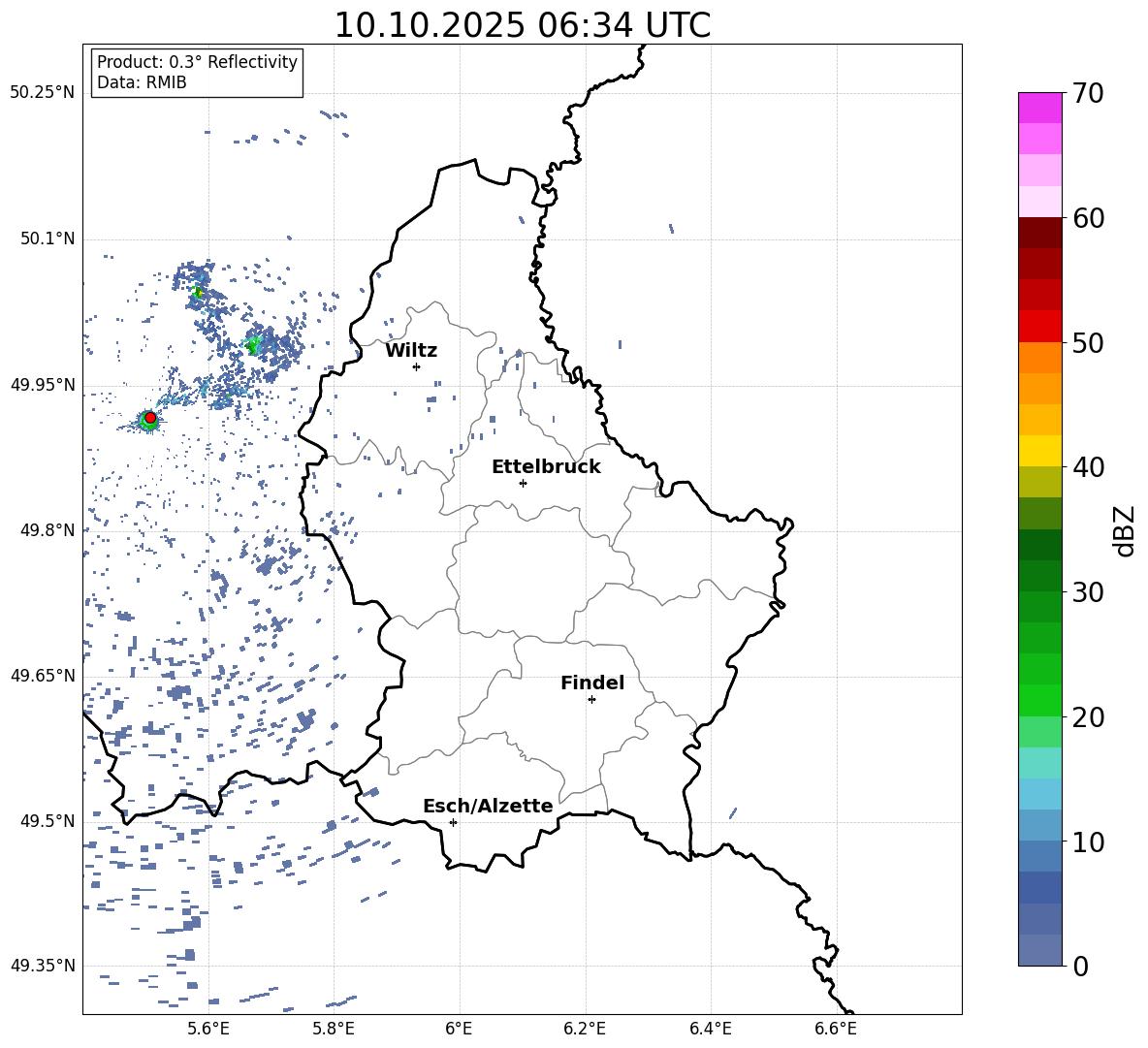Click the 50.1°N latitude label
Screen dimensions: 1148x1048
point(48,239)
